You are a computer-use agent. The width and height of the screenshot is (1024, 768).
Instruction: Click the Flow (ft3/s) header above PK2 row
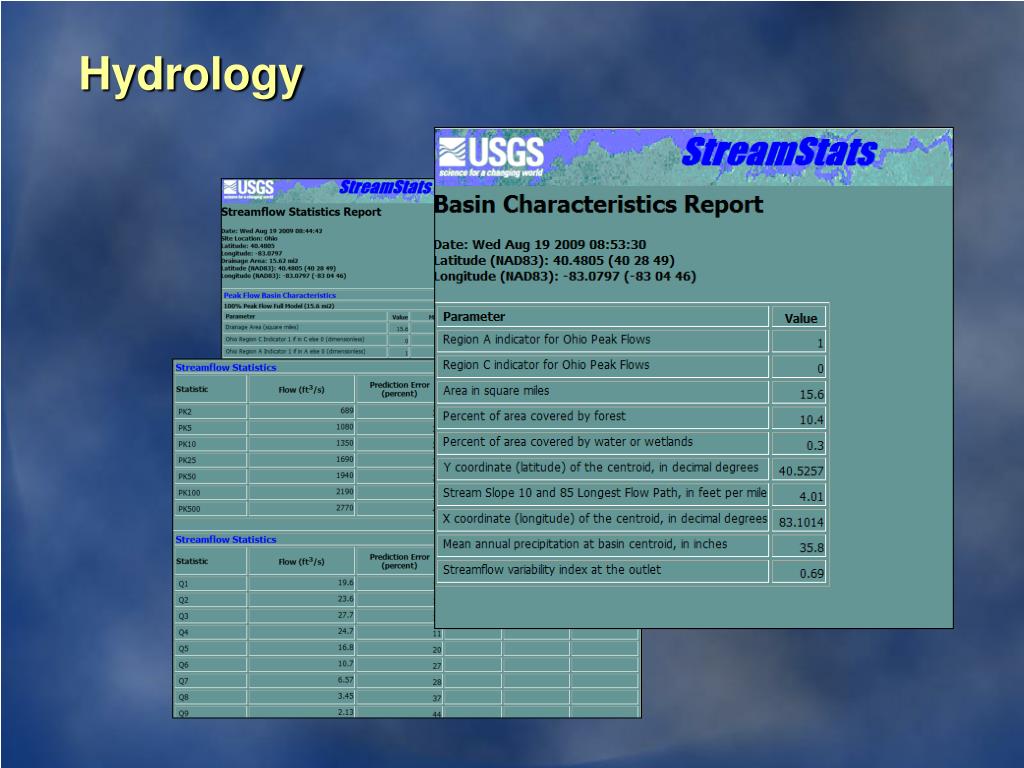301,389
